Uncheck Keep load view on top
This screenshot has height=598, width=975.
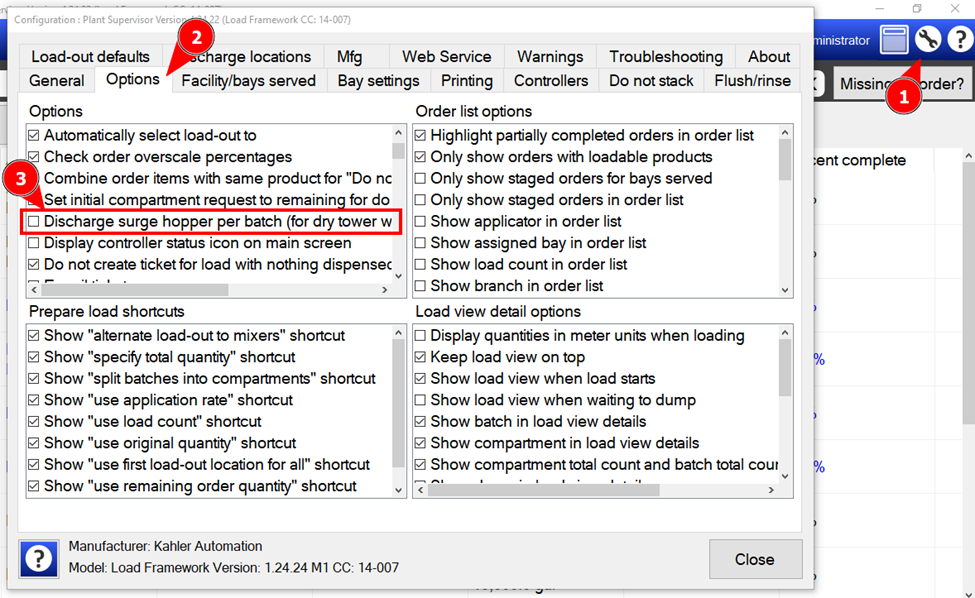pyautogui.click(x=421, y=357)
